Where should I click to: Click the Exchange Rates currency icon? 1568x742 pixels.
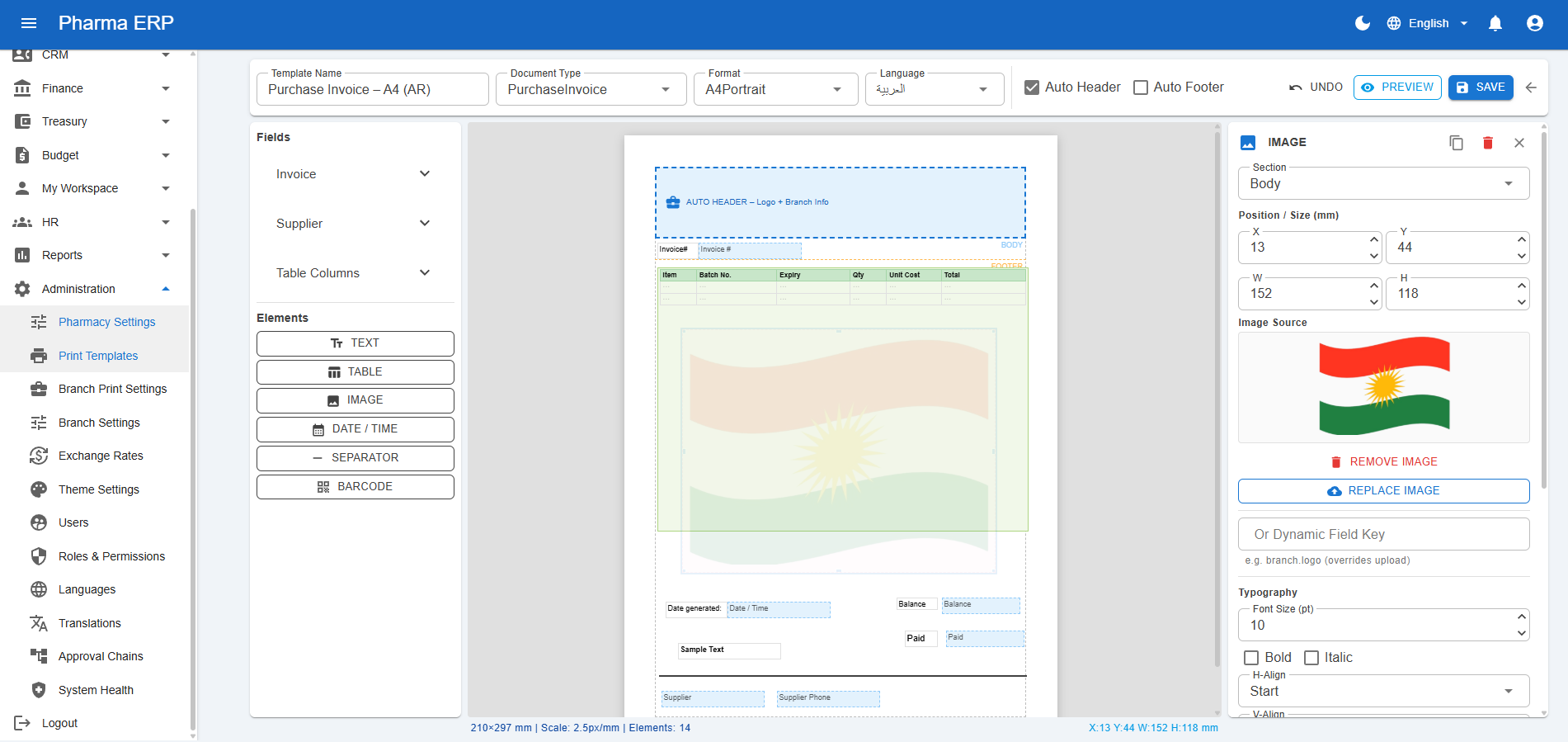pyautogui.click(x=39, y=456)
